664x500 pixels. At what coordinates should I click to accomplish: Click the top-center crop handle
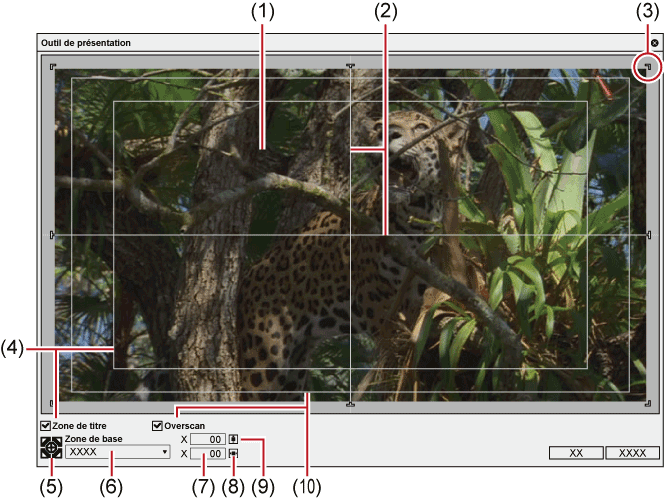point(350,66)
